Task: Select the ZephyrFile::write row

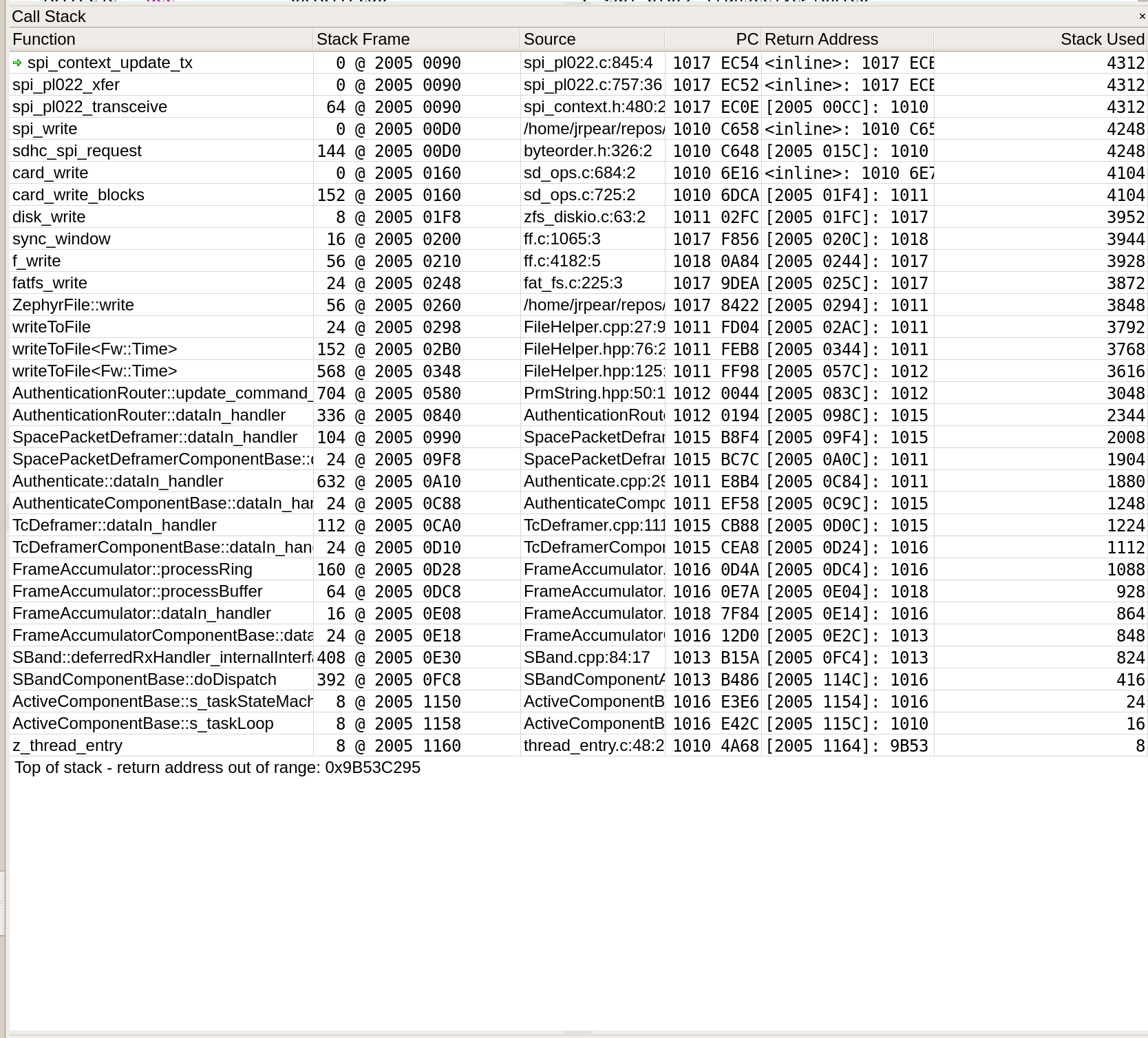Action: point(73,306)
